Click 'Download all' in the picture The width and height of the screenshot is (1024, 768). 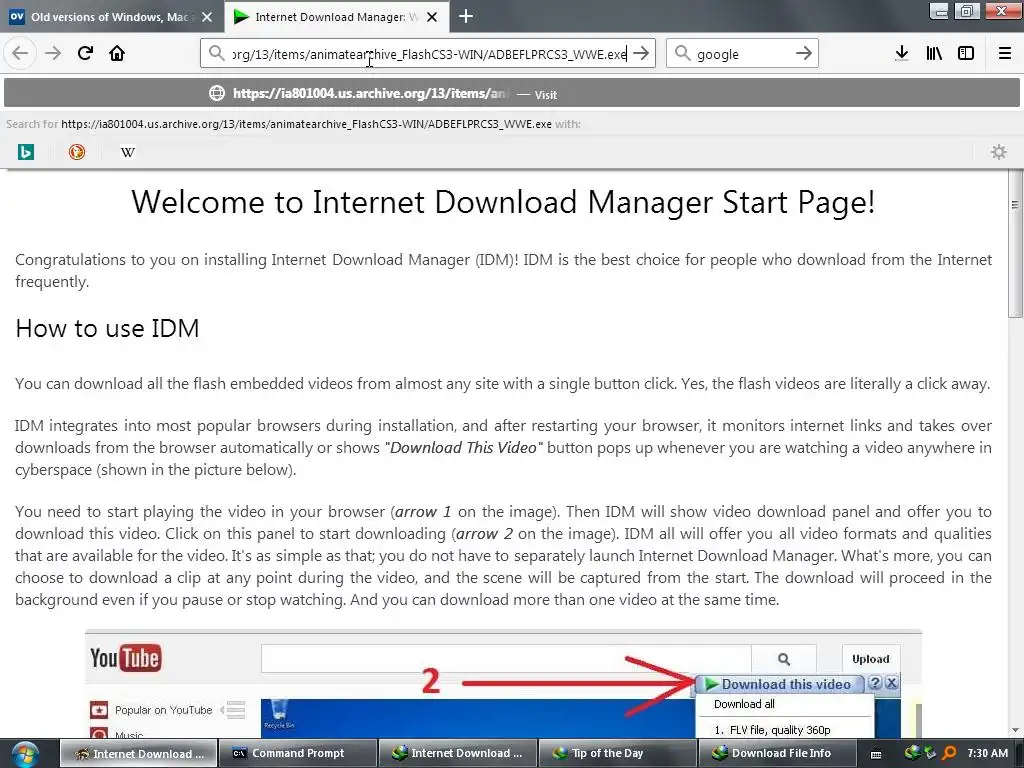[744, 704]
